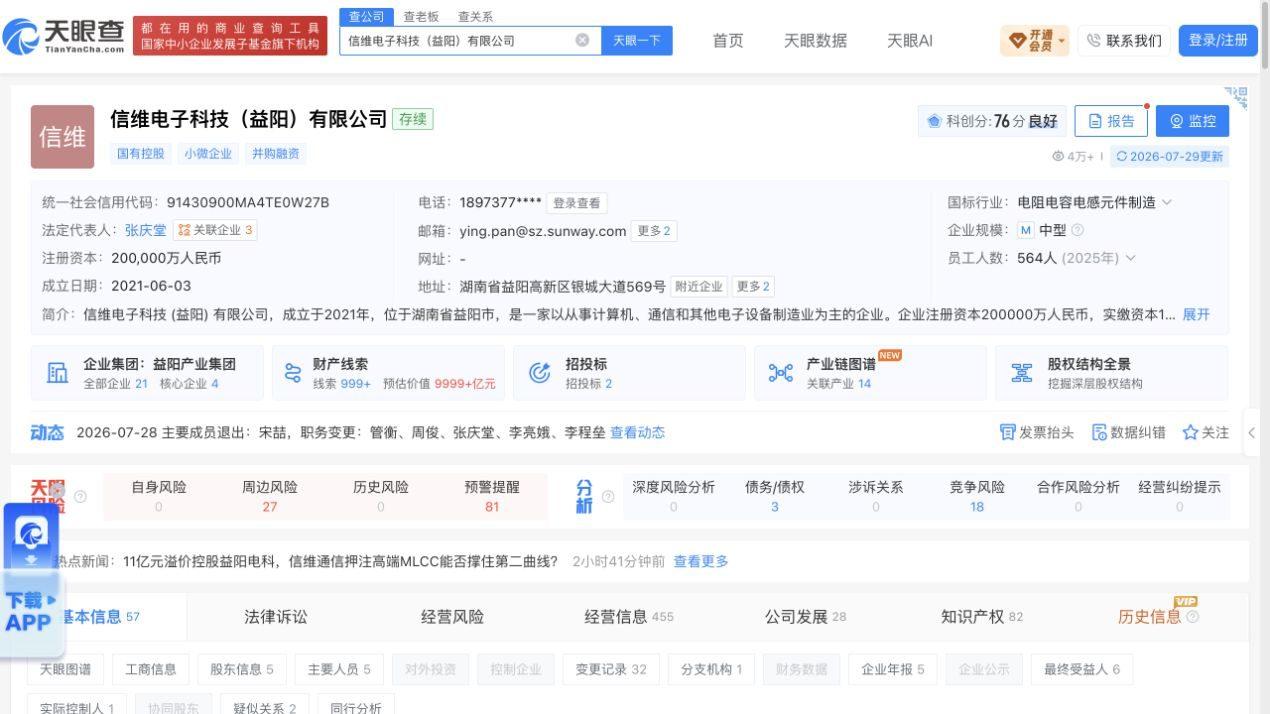Open the 首页 nav item
This screenshot has height=714, width=1270.
coord(728,40)
